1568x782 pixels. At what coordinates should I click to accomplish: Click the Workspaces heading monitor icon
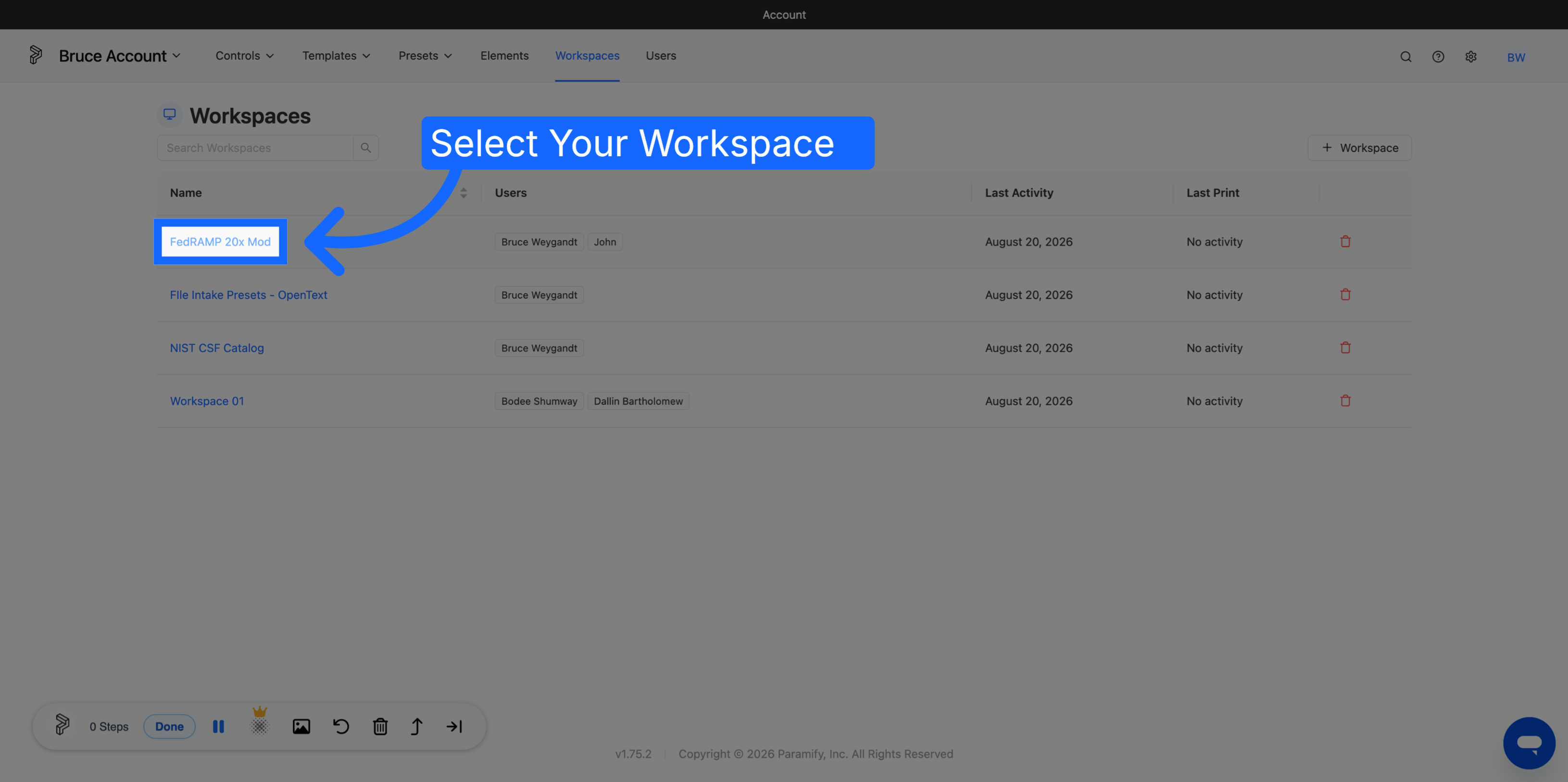[170, 114]
